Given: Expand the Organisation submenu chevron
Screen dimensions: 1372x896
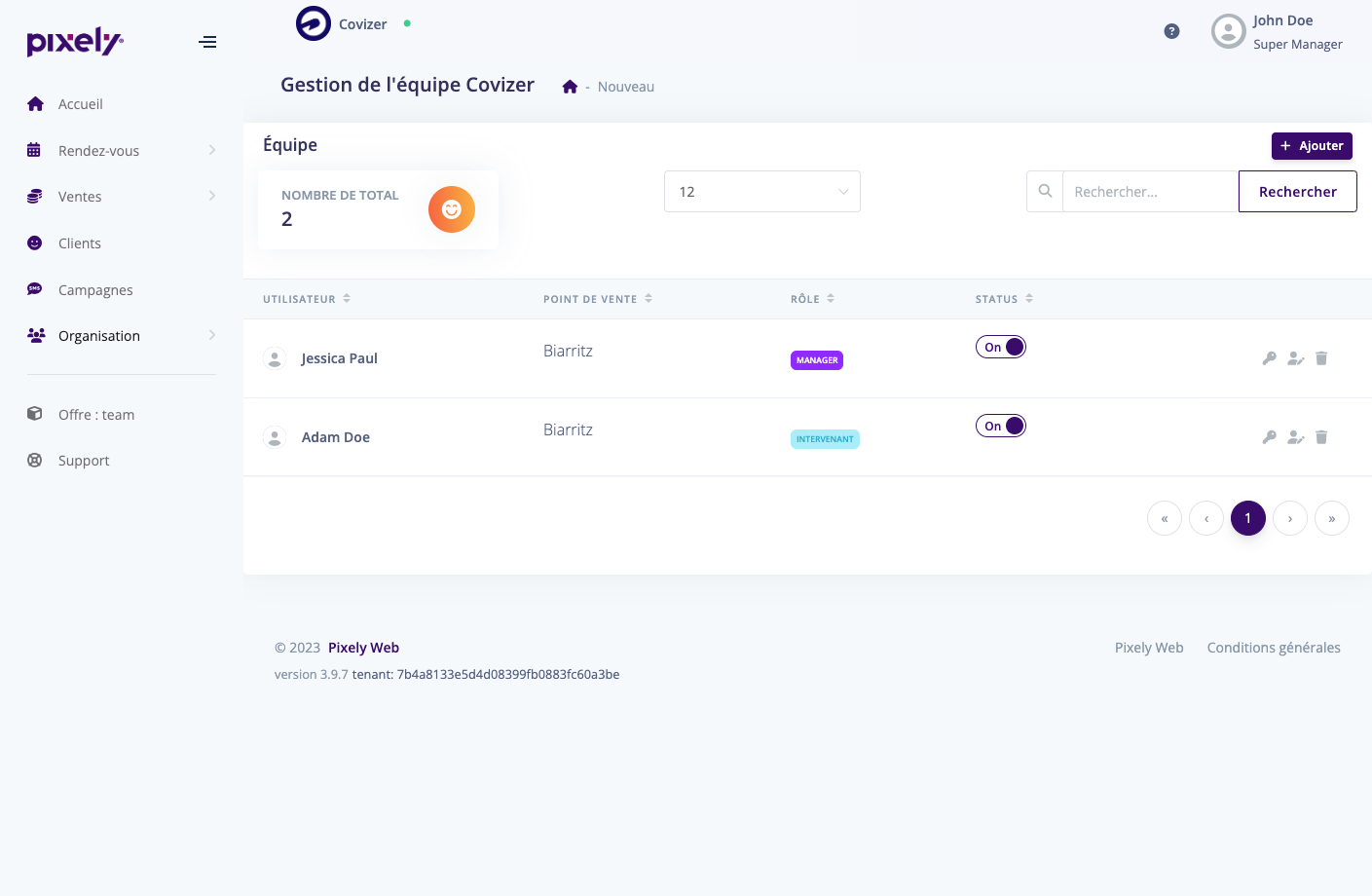Looking at the screenshot, I should (211, 335).
